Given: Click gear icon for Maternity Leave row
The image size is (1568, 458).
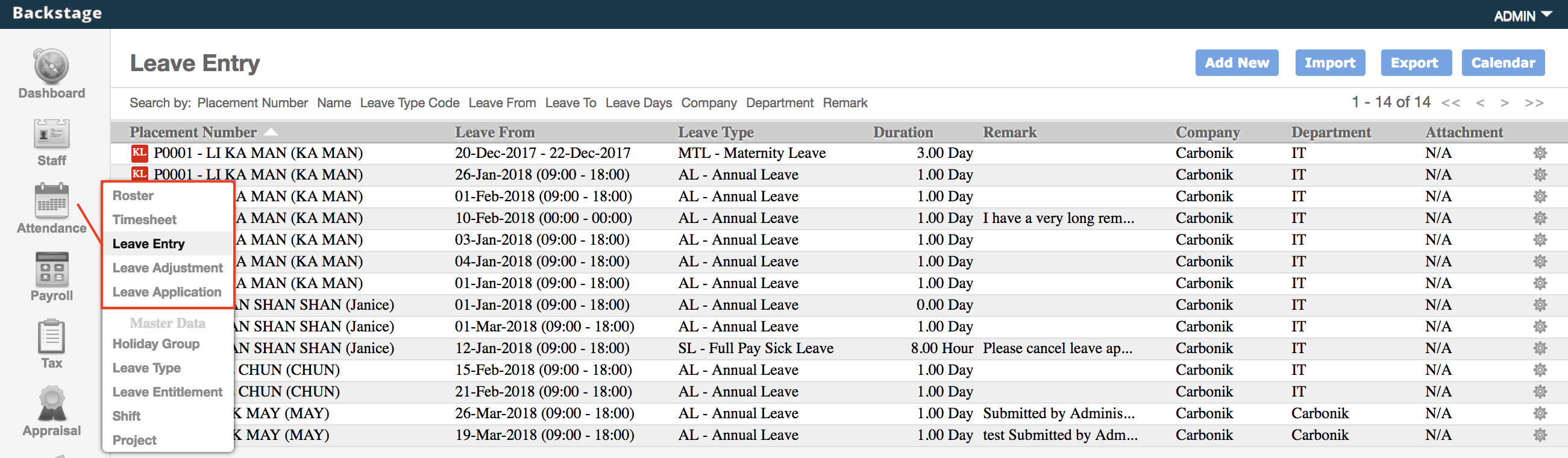Looking at the screenshot, I should 1540,153.
